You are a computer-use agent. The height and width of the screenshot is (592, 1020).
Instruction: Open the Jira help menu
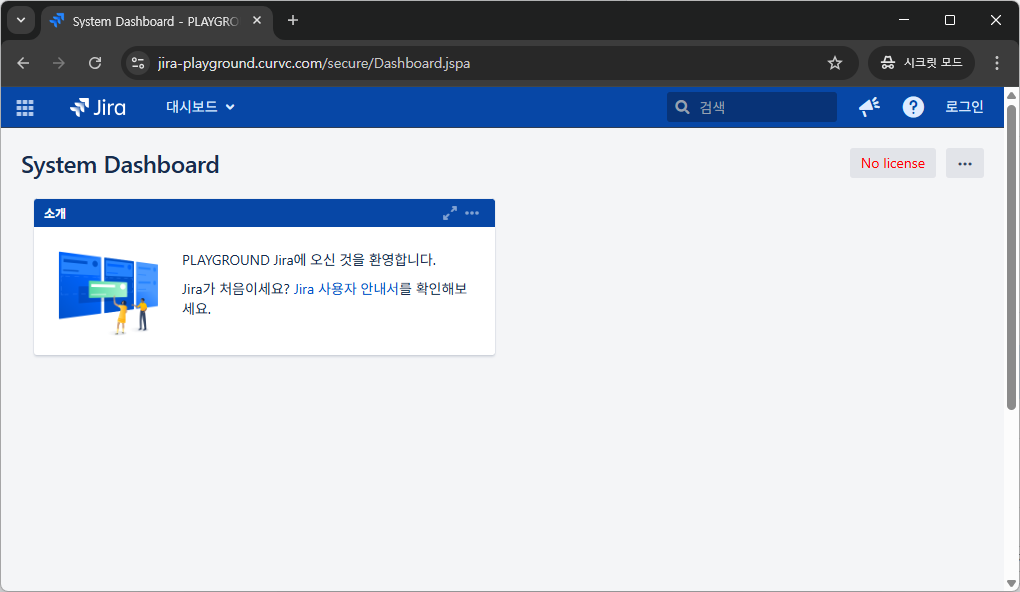(x=913, y=107)
